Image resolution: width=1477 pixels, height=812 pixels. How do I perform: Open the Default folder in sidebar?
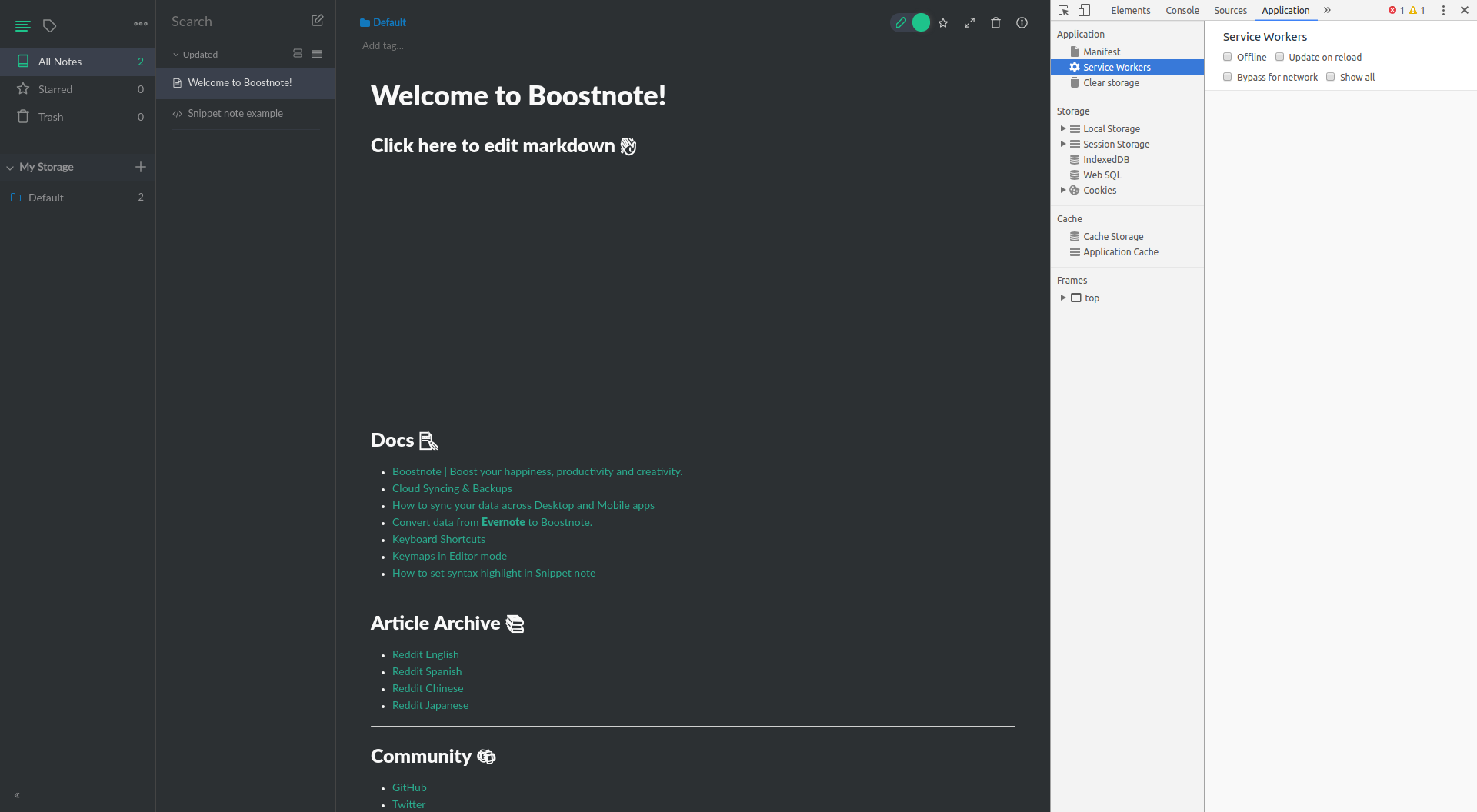click(78, 198)
